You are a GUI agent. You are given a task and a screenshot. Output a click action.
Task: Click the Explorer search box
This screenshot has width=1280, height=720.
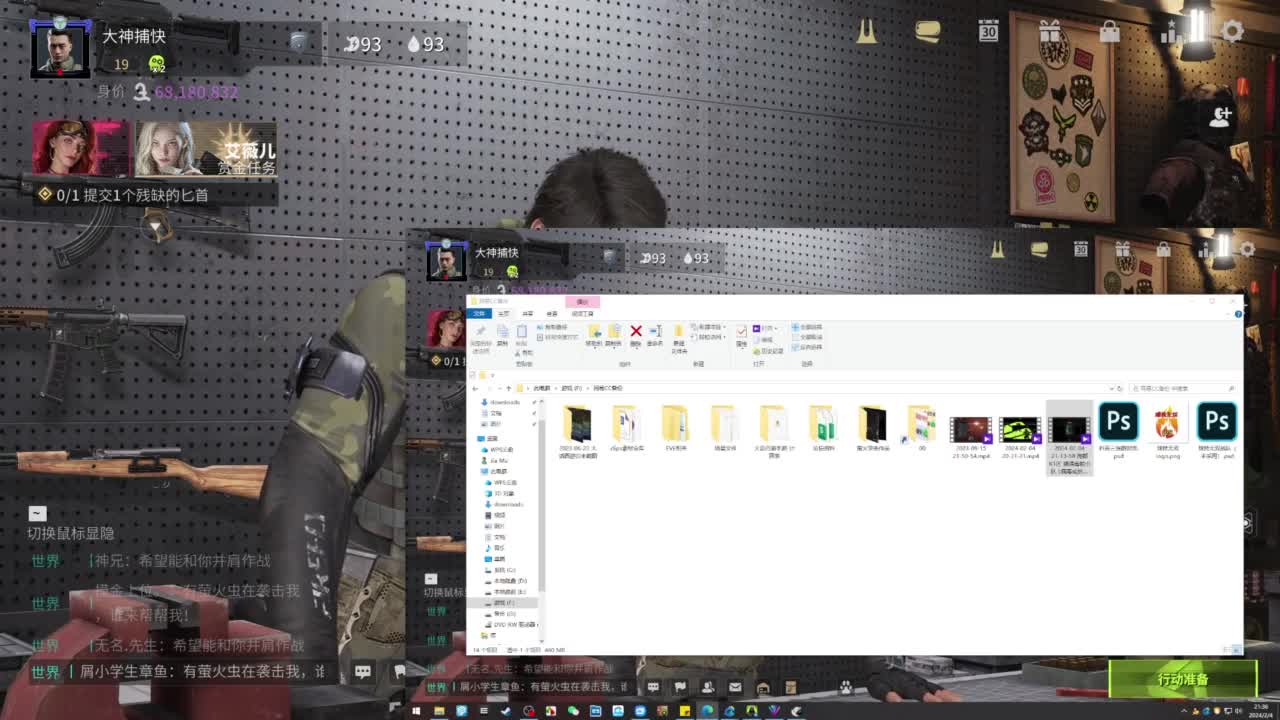point(1182,388)
